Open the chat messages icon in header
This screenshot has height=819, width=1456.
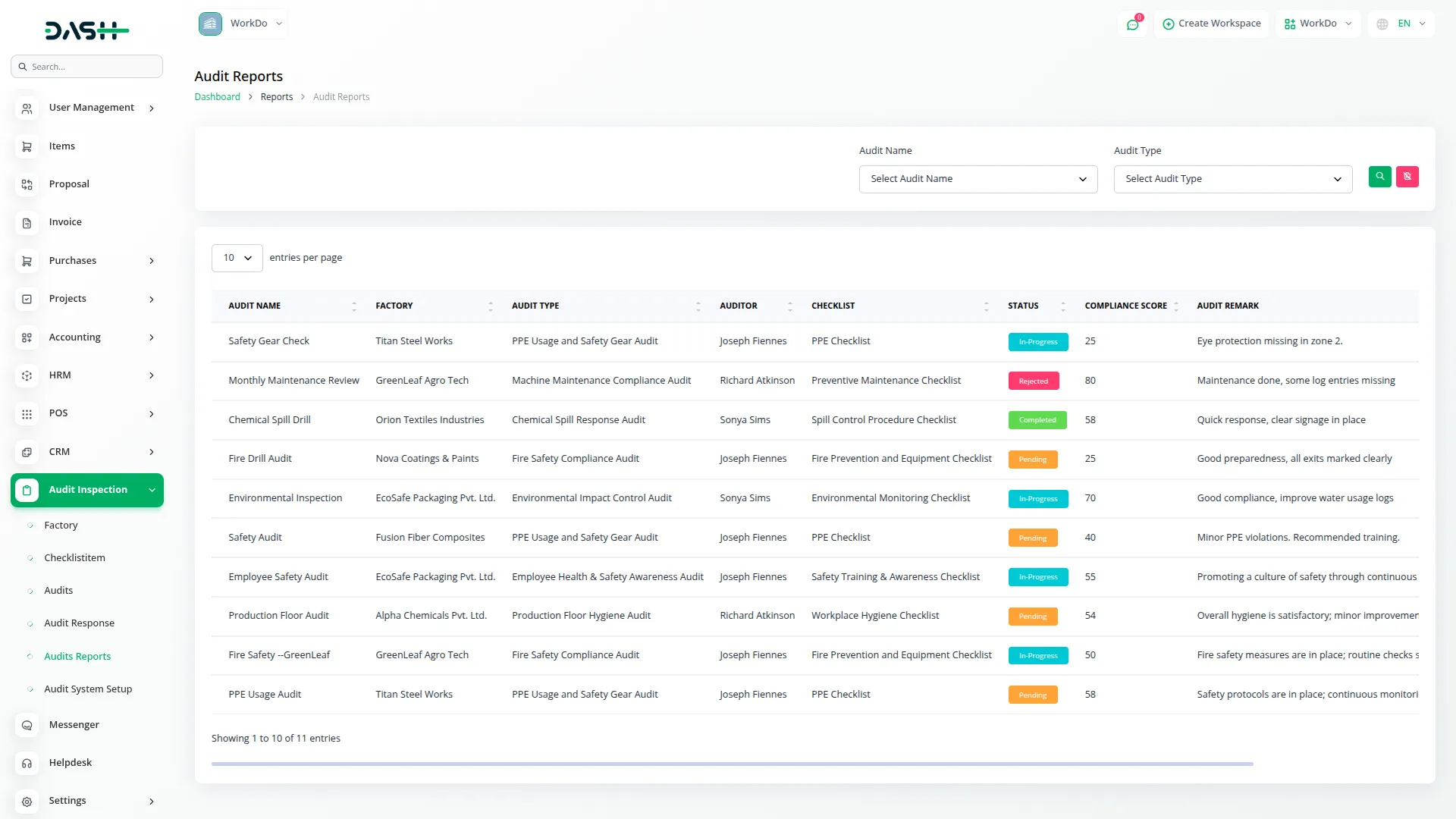click(x=1132, y=24)
